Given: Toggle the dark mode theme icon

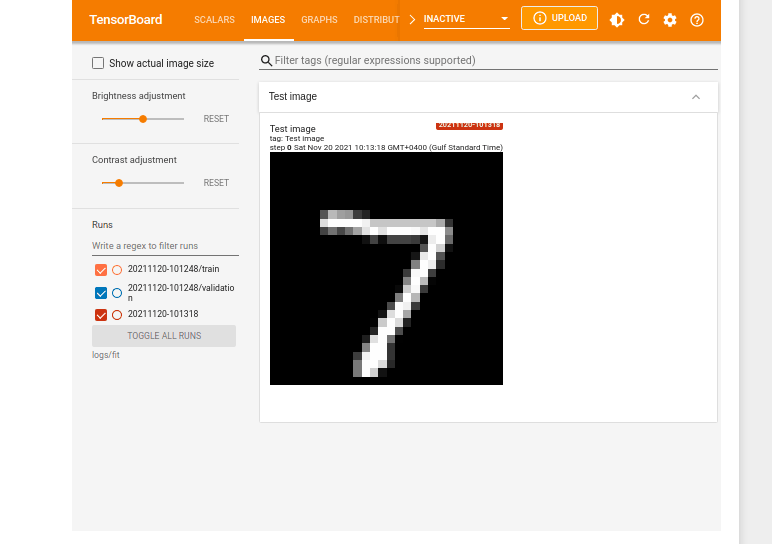Looking at the screenshot, I should click(x=616, y=20).
